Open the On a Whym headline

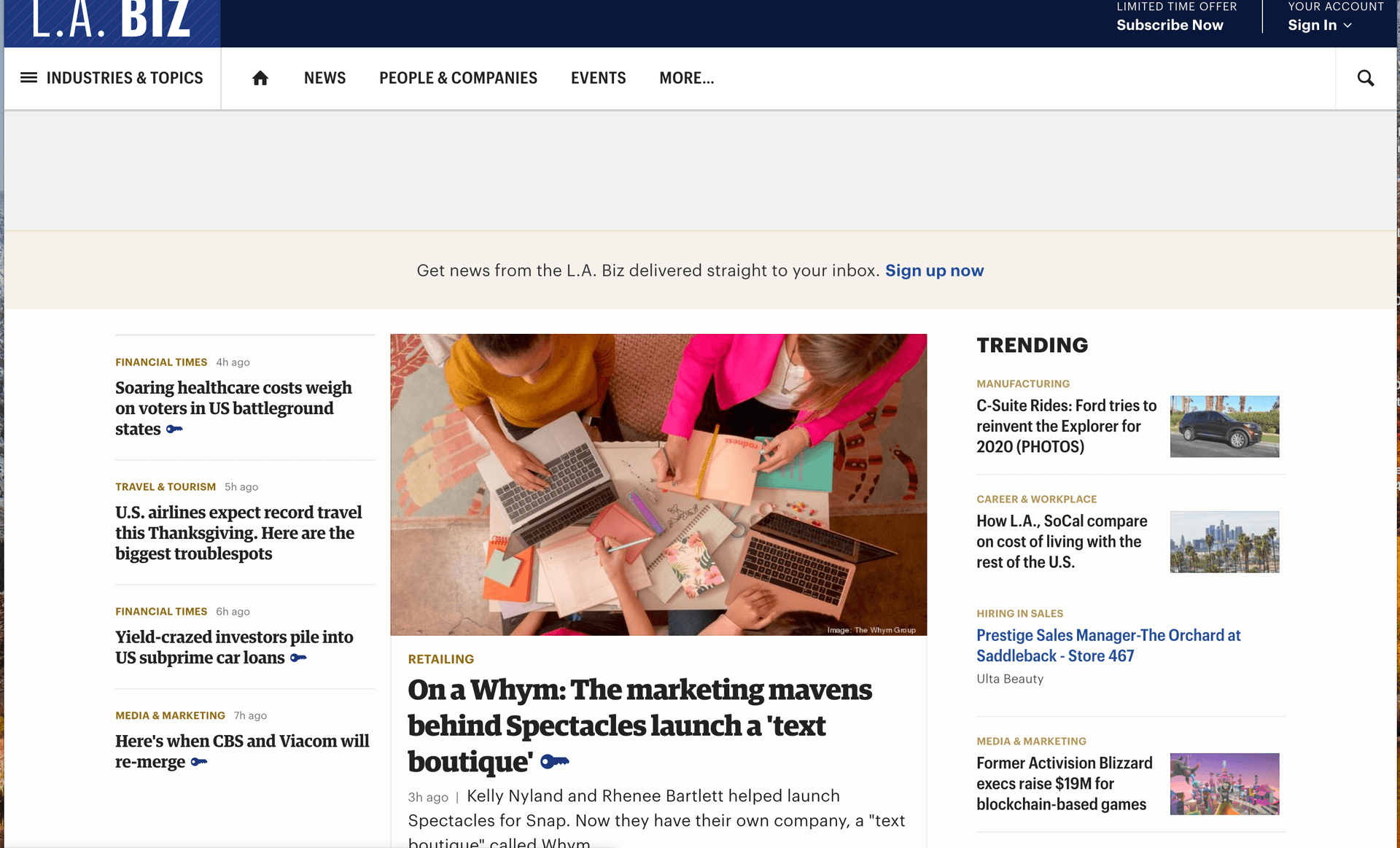(x=639, y=725)
